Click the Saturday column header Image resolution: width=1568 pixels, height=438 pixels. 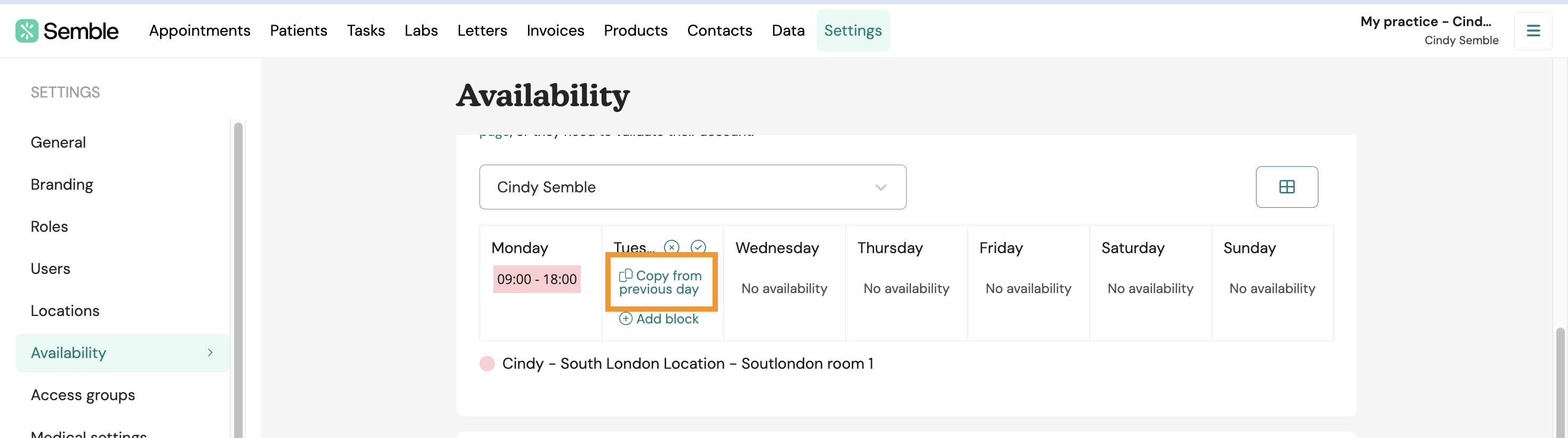click(x=1133, y=248)
